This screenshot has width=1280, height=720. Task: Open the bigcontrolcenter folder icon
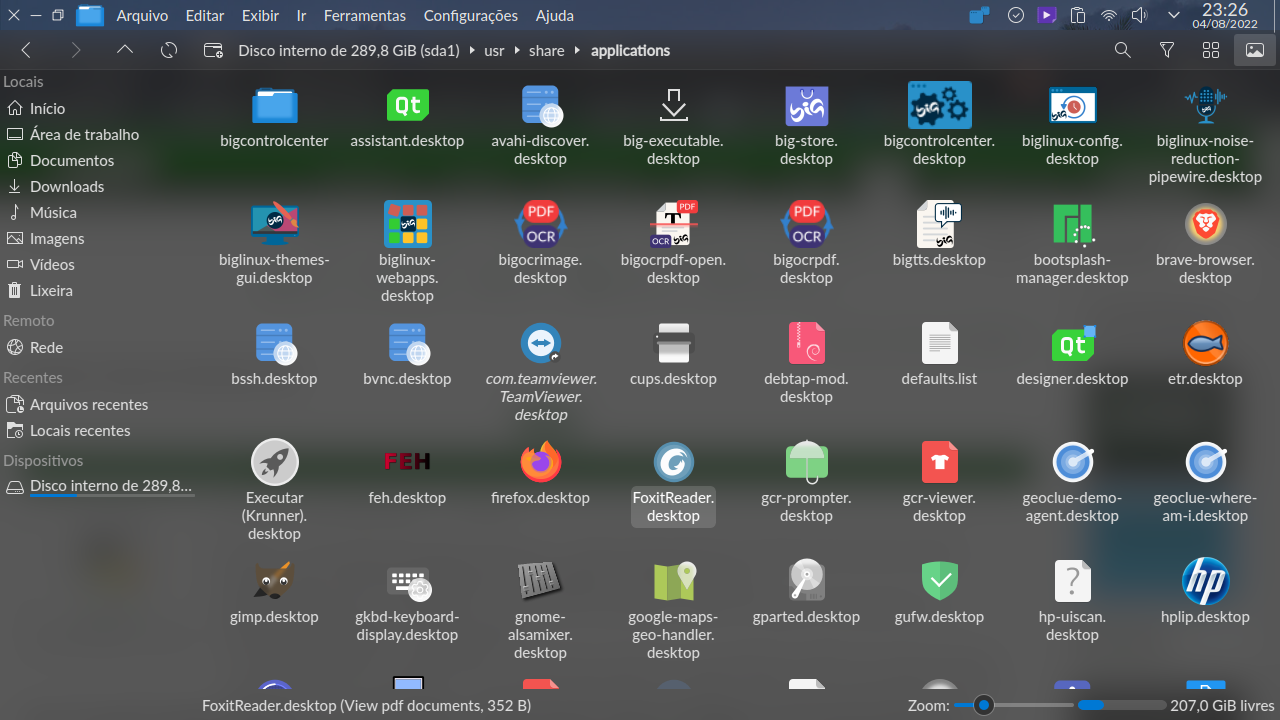pos(274,106)
